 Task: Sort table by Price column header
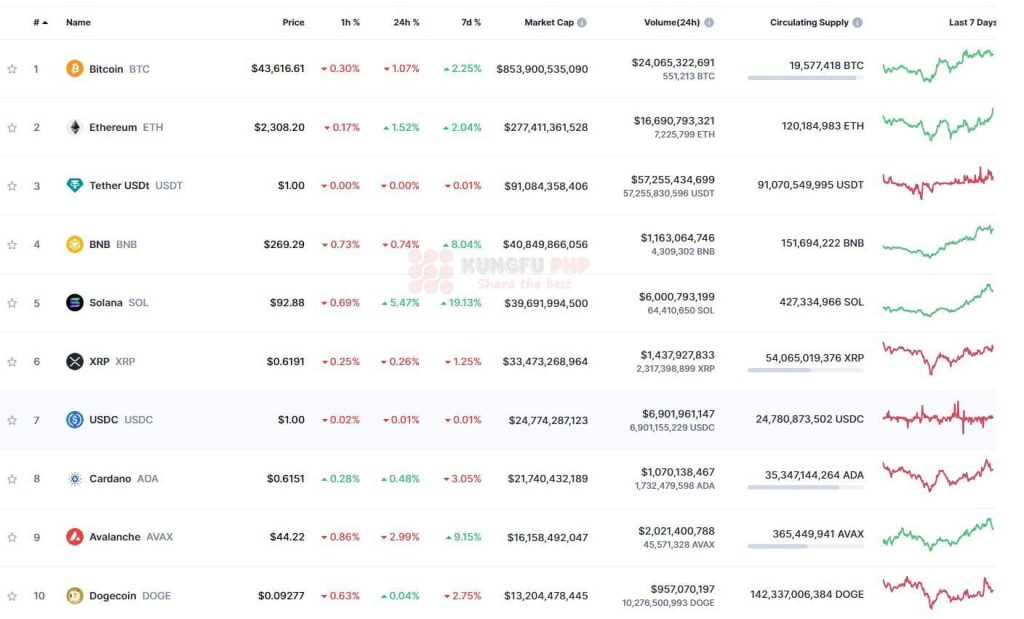coord(293,22)
